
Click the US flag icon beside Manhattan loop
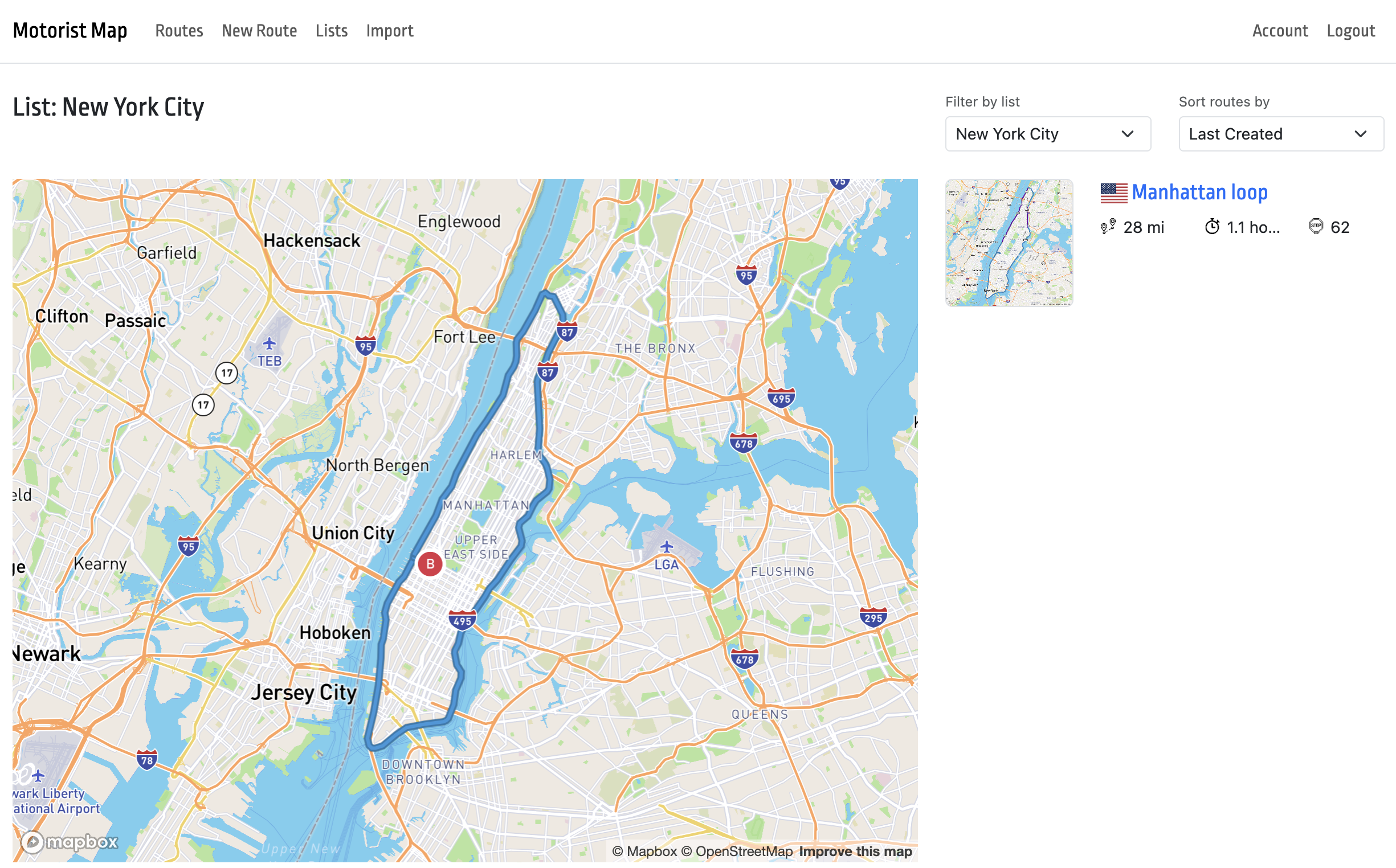pos(1113,193)
